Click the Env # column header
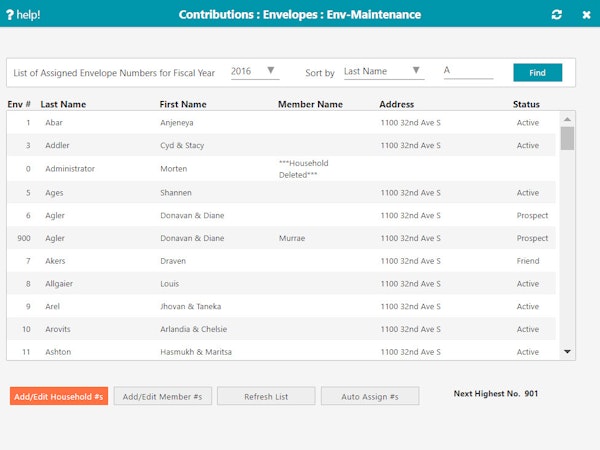 point(19,104)
